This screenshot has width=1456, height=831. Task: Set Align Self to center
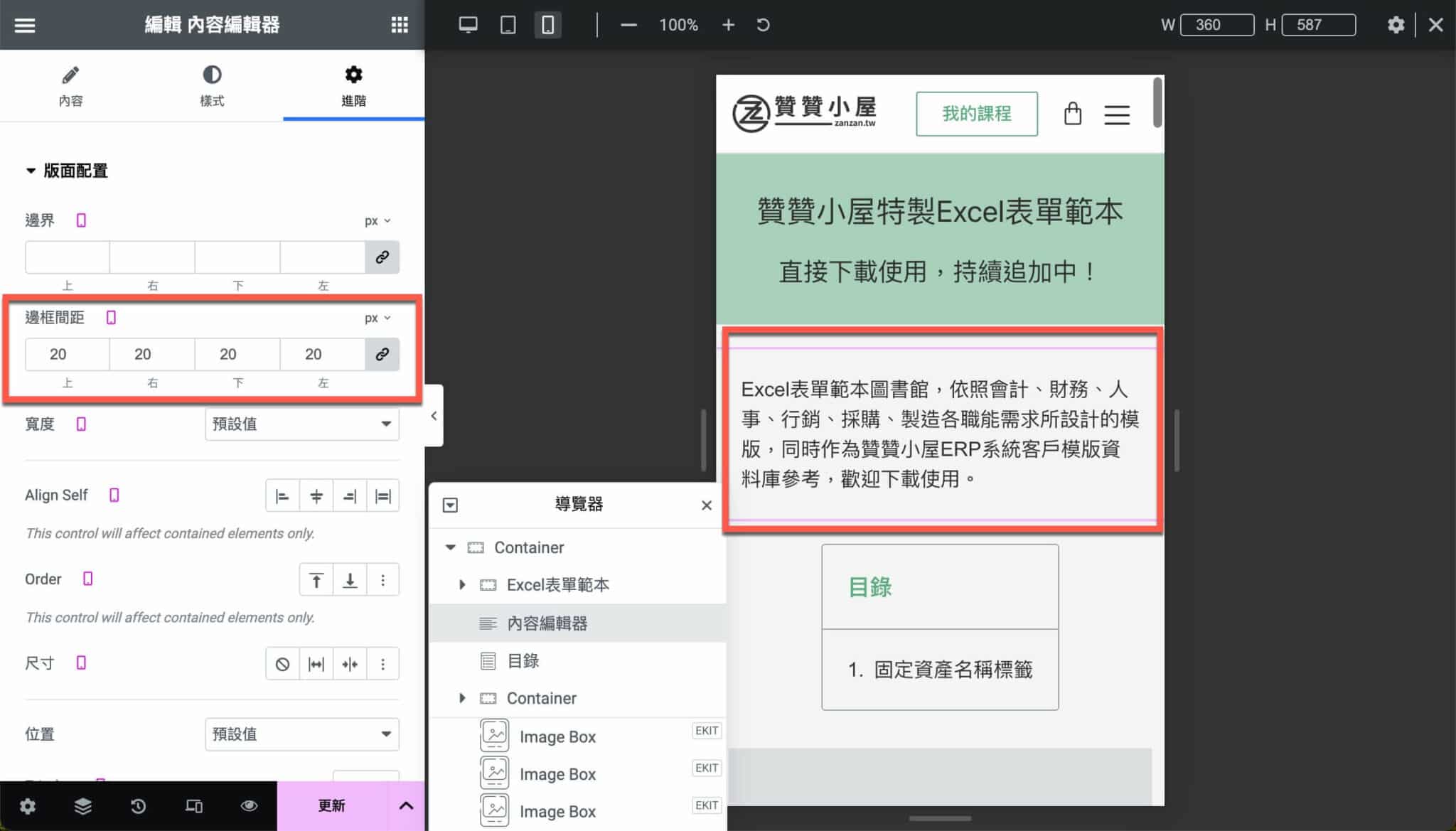pos(316,496)
